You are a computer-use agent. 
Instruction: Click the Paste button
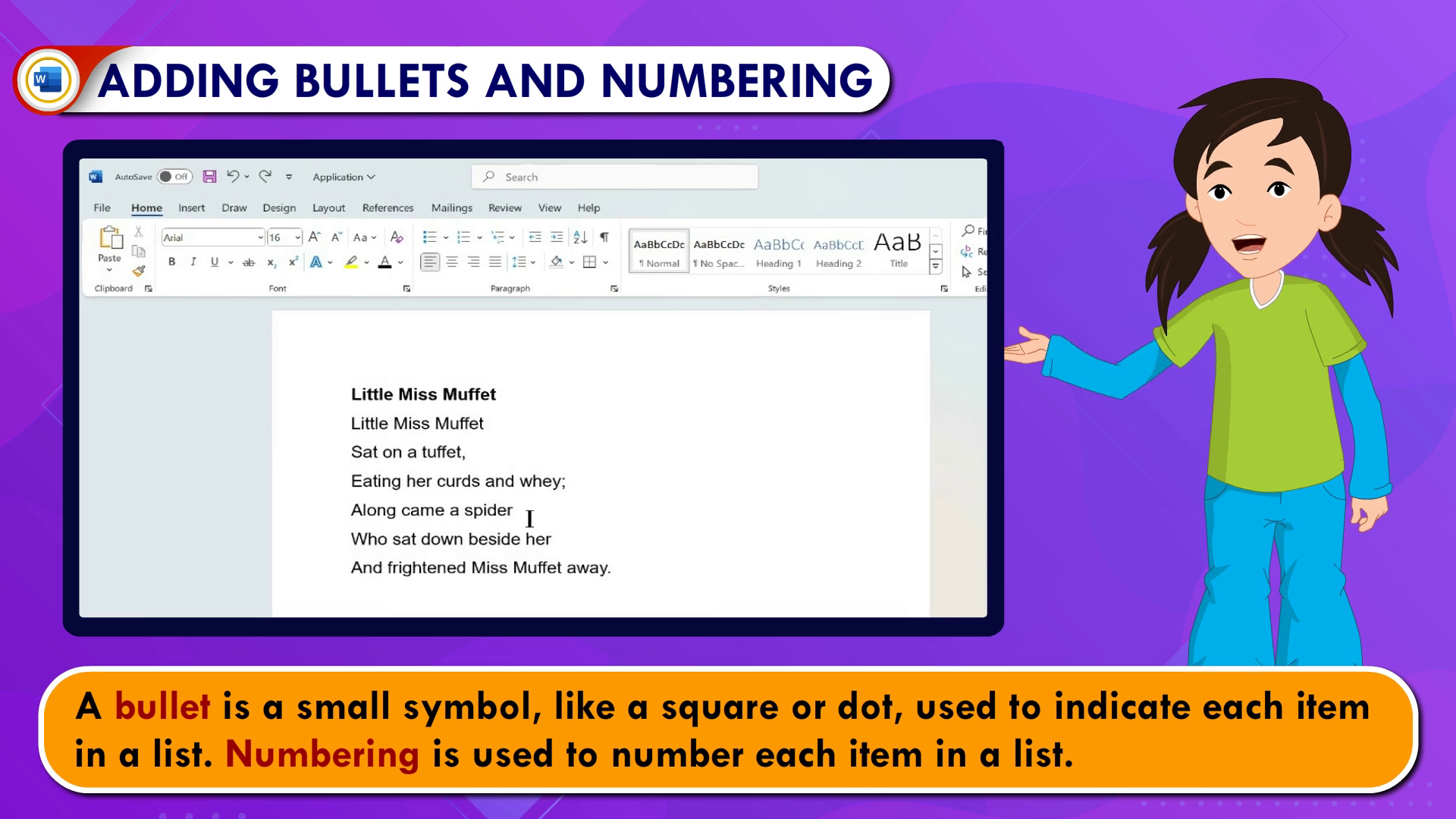pyautogui.click(x=110, y=244)
